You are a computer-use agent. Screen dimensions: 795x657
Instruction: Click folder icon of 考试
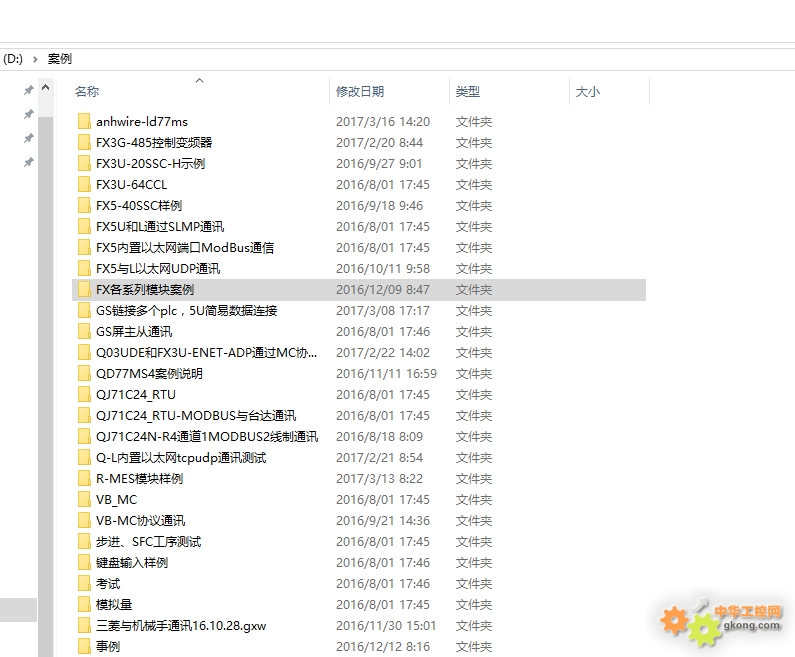coord(84,584)
